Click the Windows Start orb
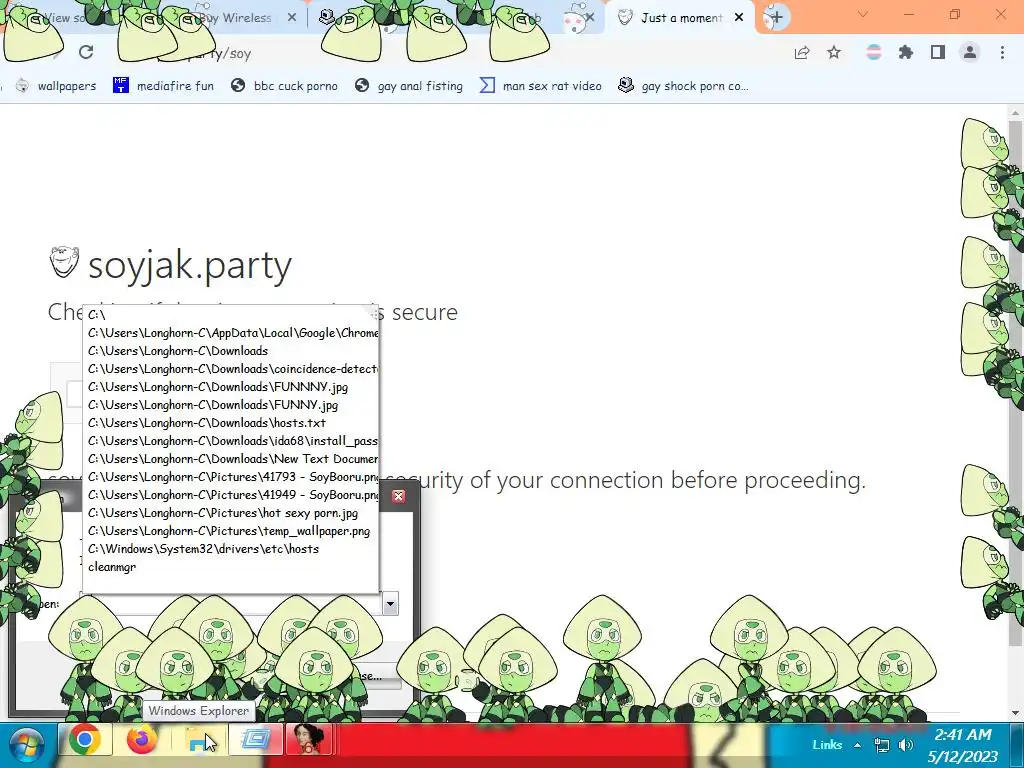Viewport: 1024px width, 768px height. tap(27, 745)
